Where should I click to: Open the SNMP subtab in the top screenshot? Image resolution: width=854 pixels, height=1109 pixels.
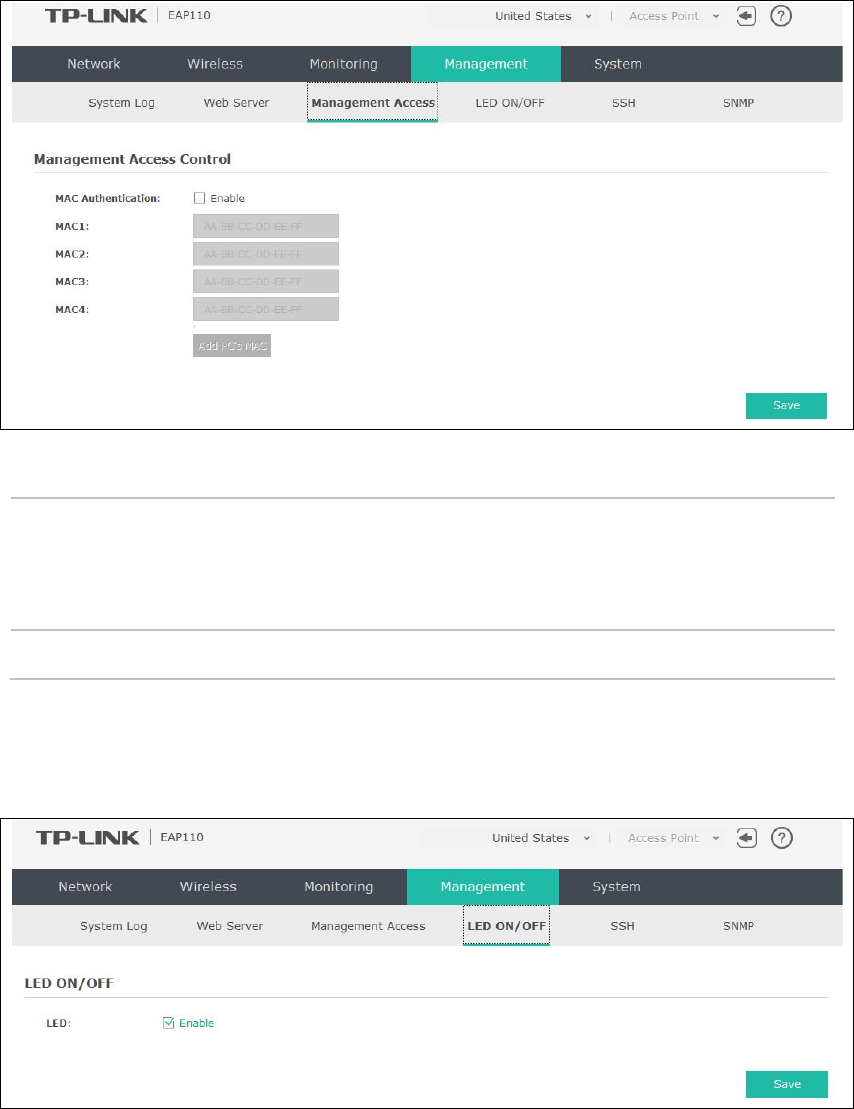click(x=738, y=103)
